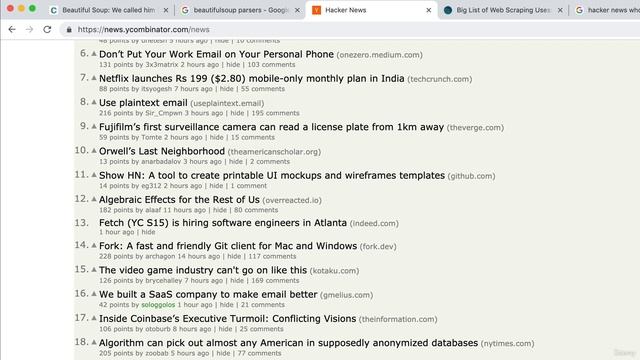Upvote the Netflix India plan story
This screenshot has height=360, width=640.
94,78
